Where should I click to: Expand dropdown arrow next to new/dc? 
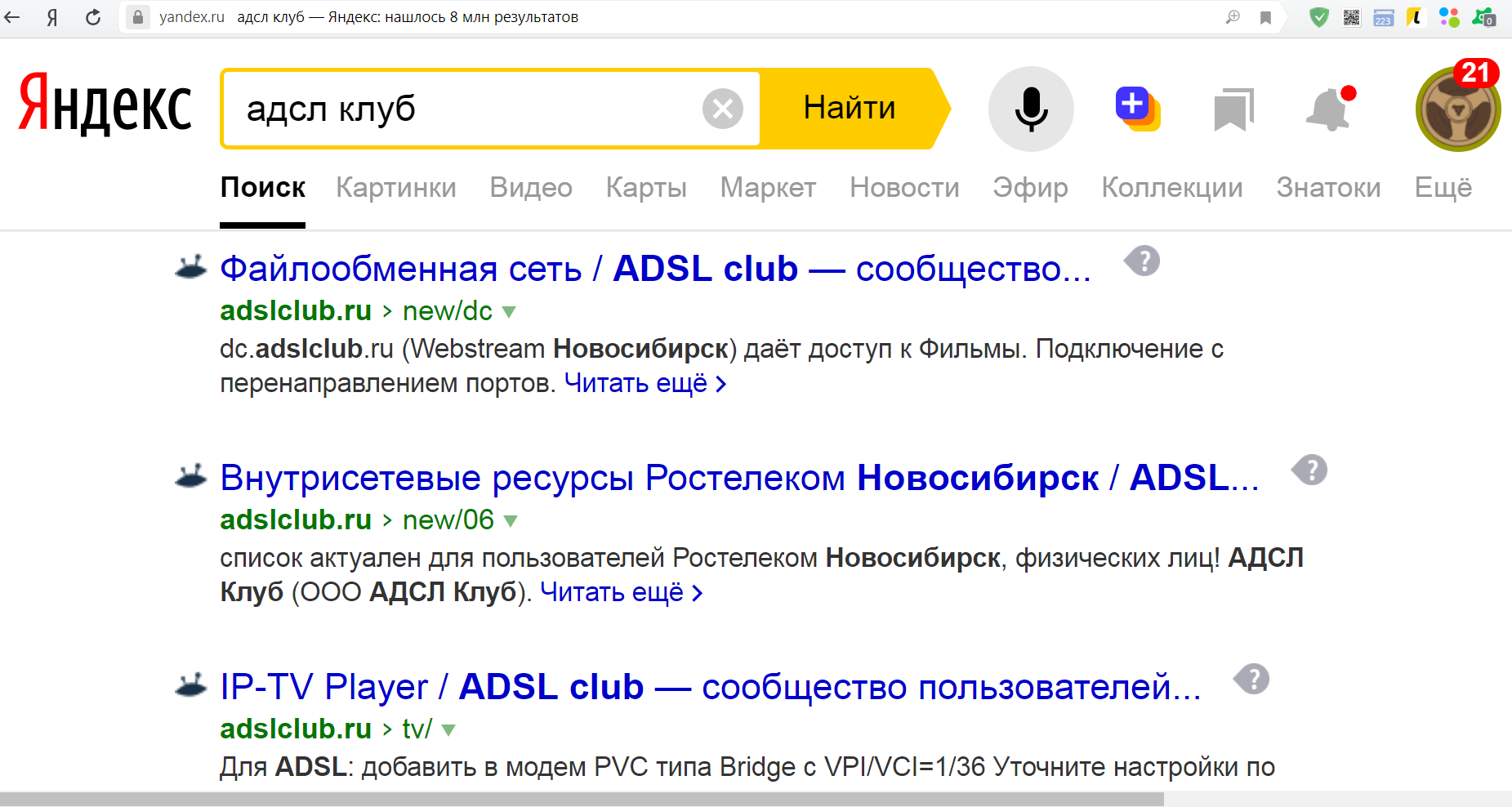[x=509, y=312]
